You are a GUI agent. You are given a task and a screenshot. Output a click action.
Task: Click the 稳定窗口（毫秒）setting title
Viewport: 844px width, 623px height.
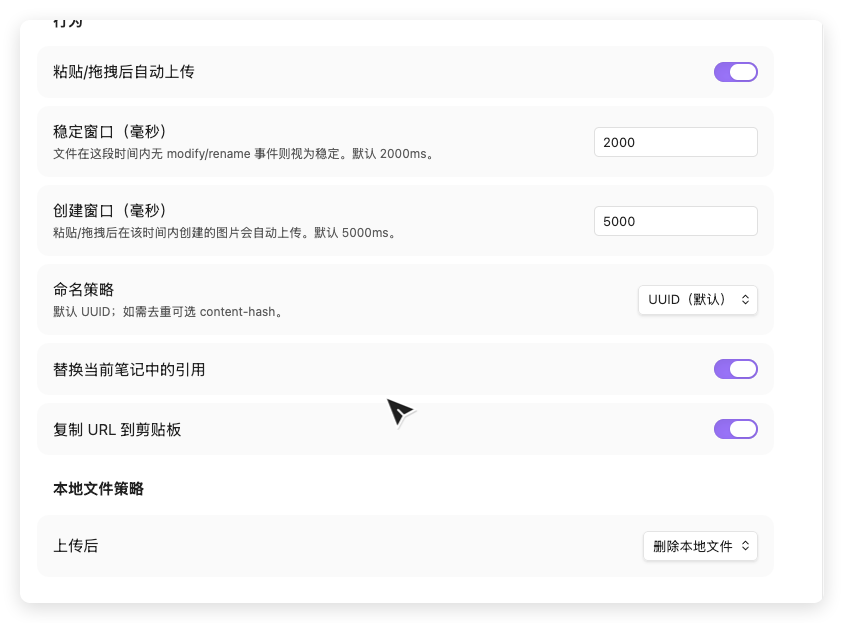pos(109,132)
